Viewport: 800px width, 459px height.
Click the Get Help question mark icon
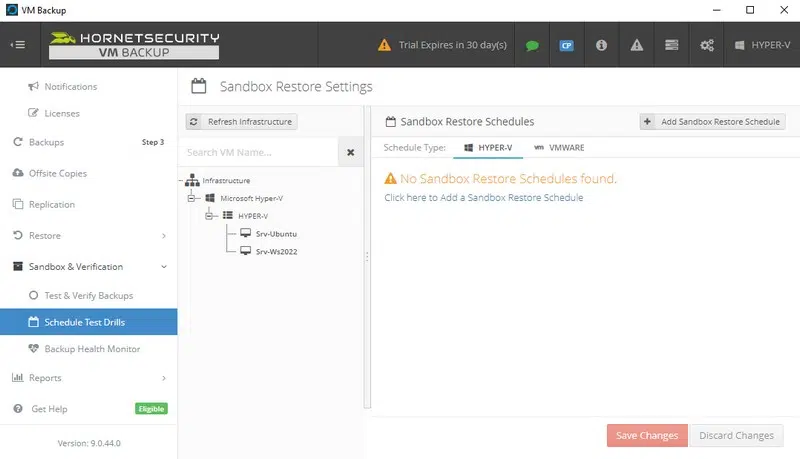tap(18, 409)
